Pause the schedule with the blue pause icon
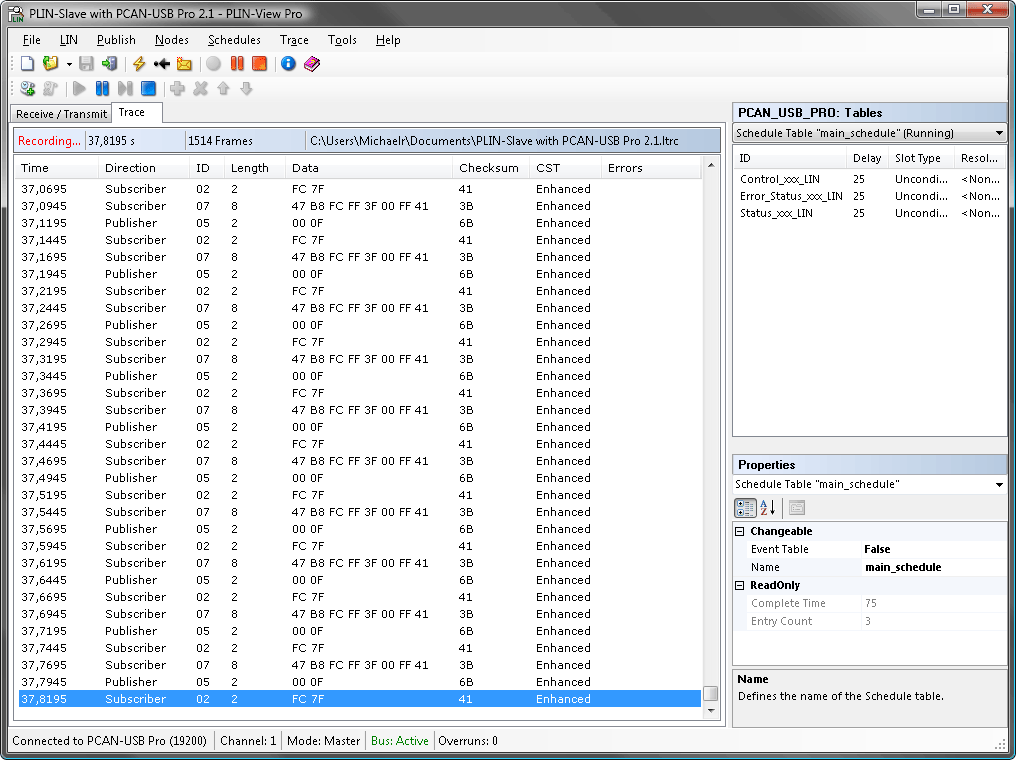 [x=102, y=89]
